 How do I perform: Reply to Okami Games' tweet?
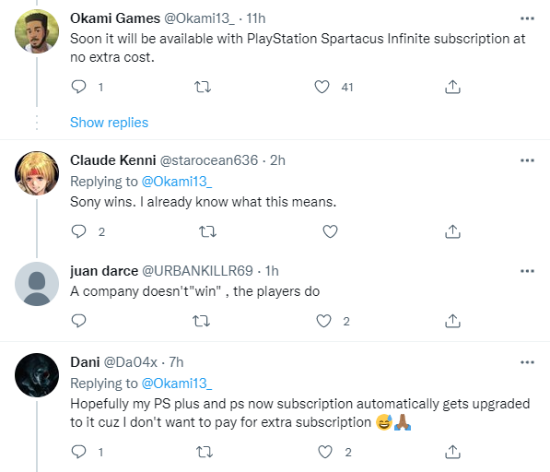pyautogui.click(x=79, y=87)
